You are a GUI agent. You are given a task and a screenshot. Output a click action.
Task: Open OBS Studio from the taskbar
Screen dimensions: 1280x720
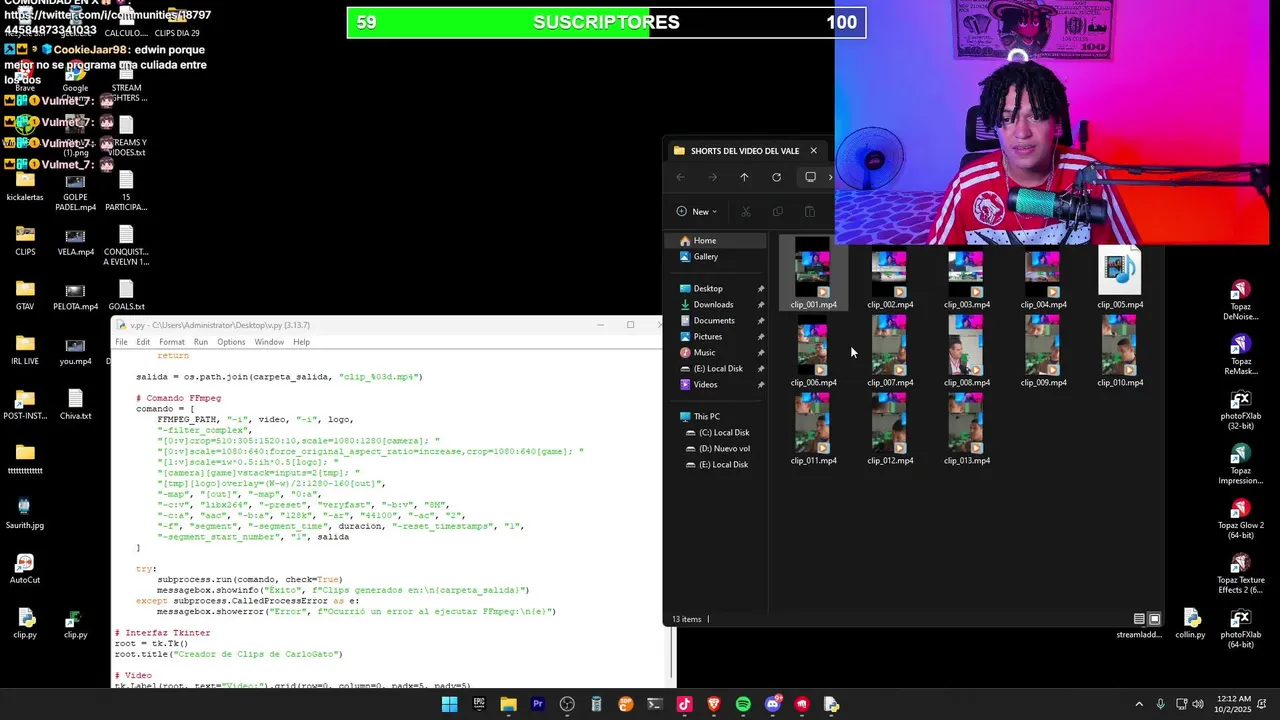(x=567, y=704)
